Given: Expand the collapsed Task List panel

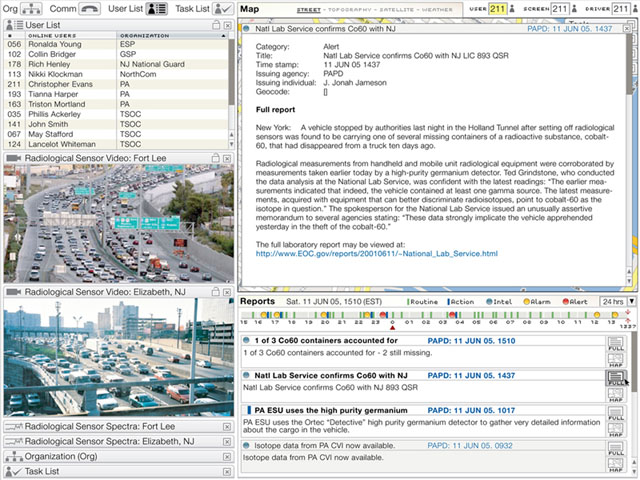Looking at the screenshot, I should [x=118, y=471].
